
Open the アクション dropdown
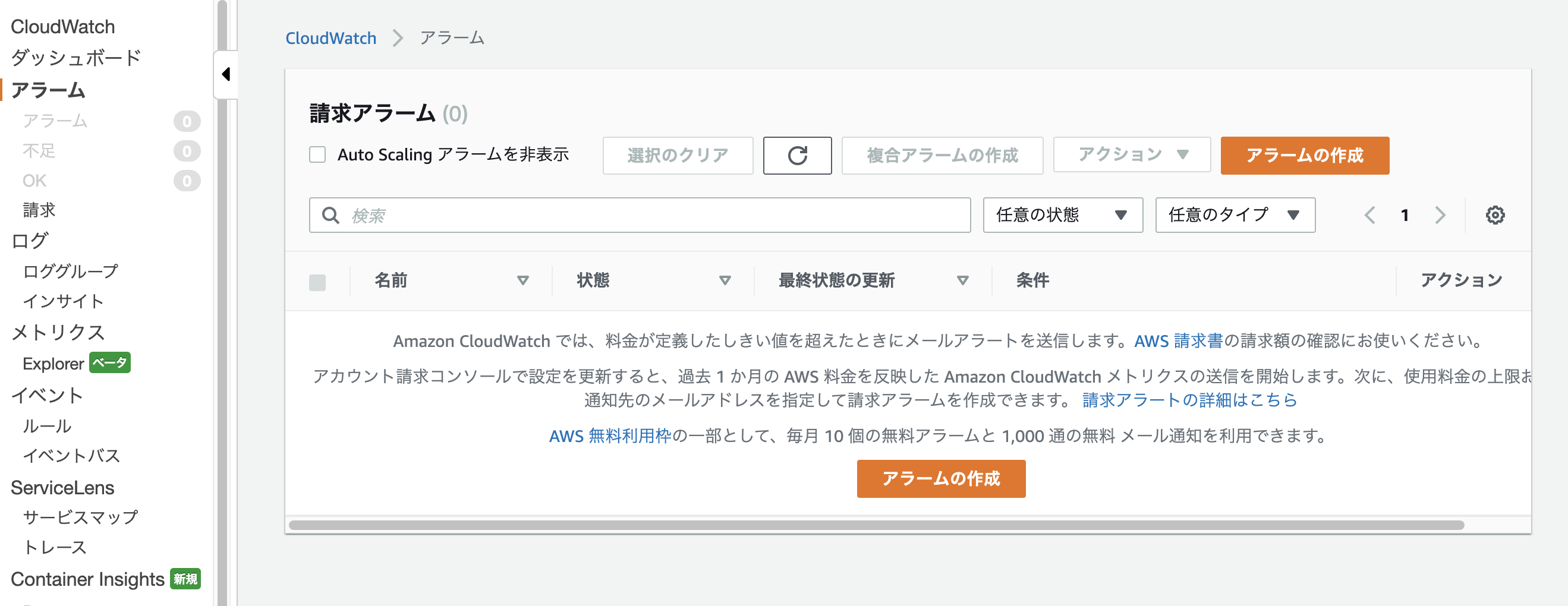tap(1131, 154)
